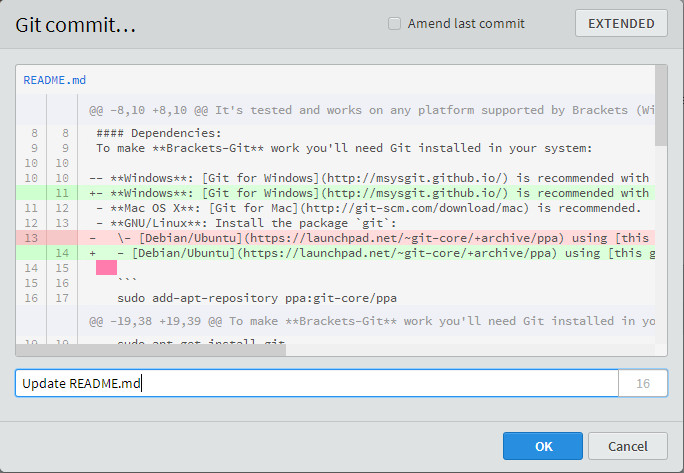
Task: Click the pink trailing whitespace marker
Action: (x=106, y=268)
